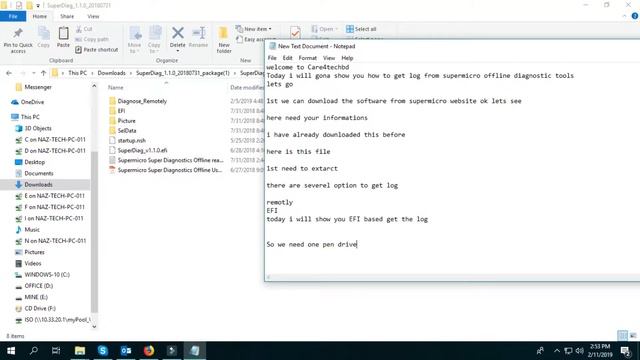Viewport: 640px width, 360px height.
Task: Select the Diagnose_Remotely folder
Action: 142,101
